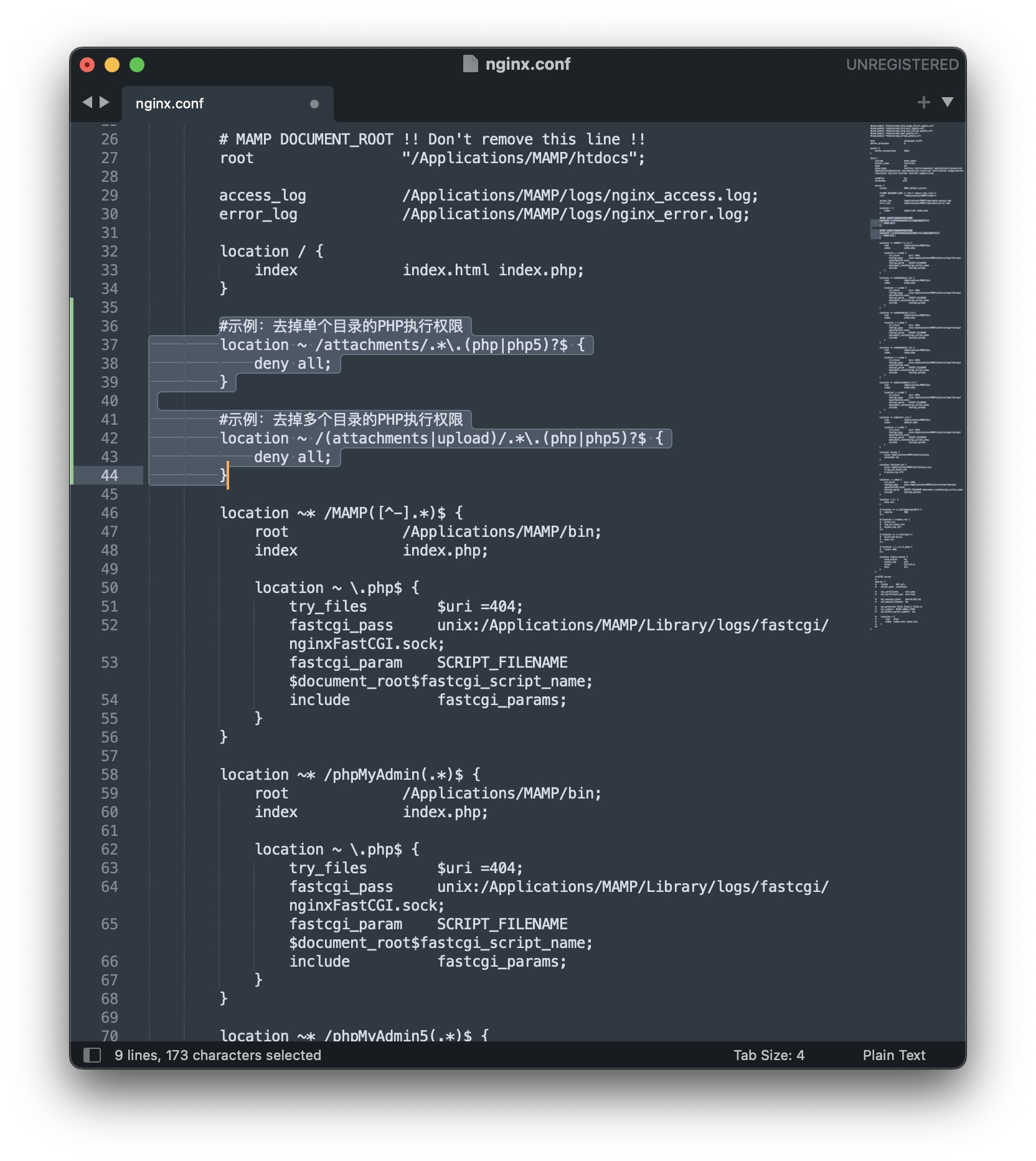Click 'deny all;' on line 43
The height and width of the screenshot is (1161, 1036).
tap(293, 457)
